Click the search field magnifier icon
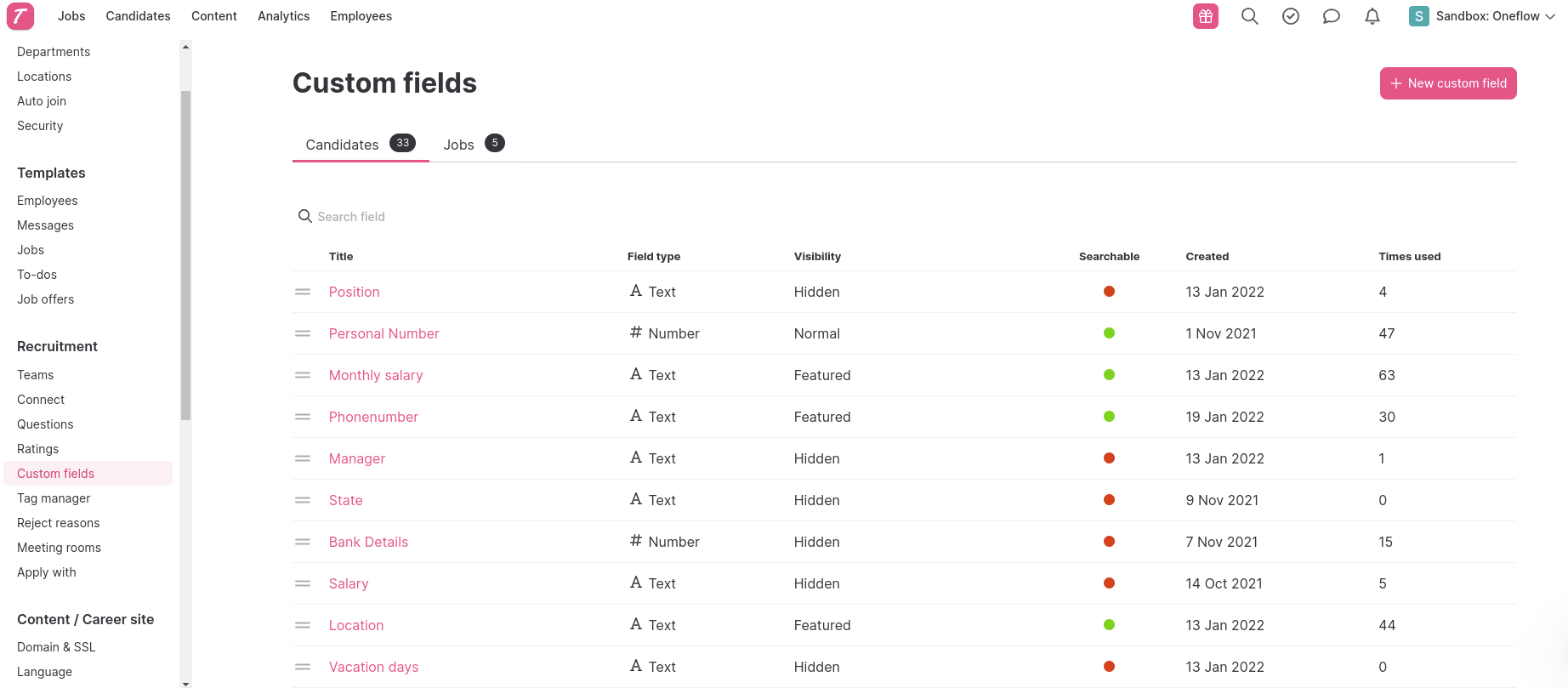Image resolution: width=1568 pixels, height=688 pixels. (304, 216)
